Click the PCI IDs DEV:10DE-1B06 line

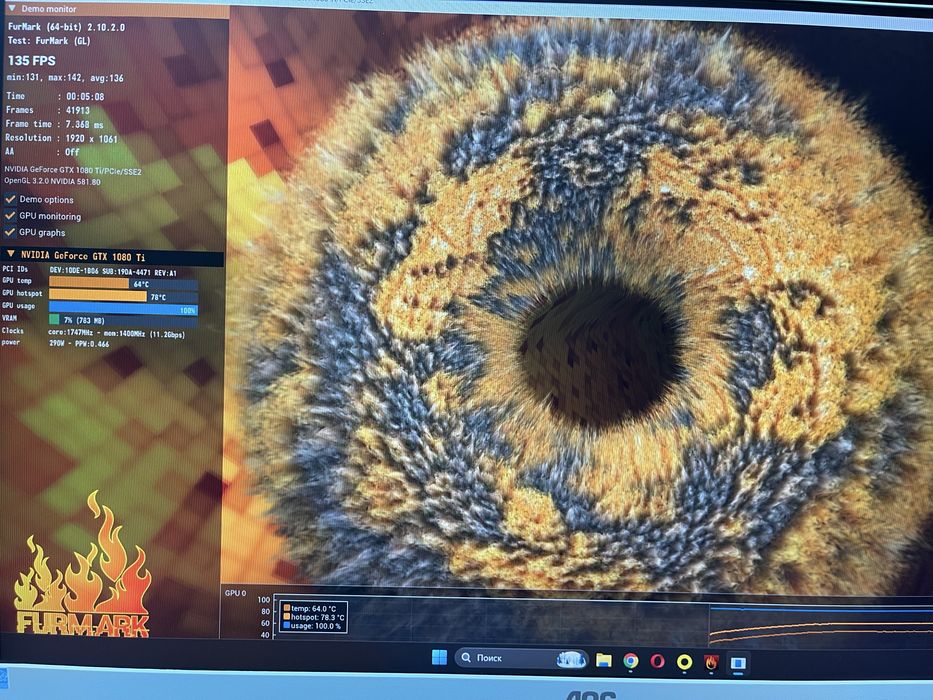point(89,270)
